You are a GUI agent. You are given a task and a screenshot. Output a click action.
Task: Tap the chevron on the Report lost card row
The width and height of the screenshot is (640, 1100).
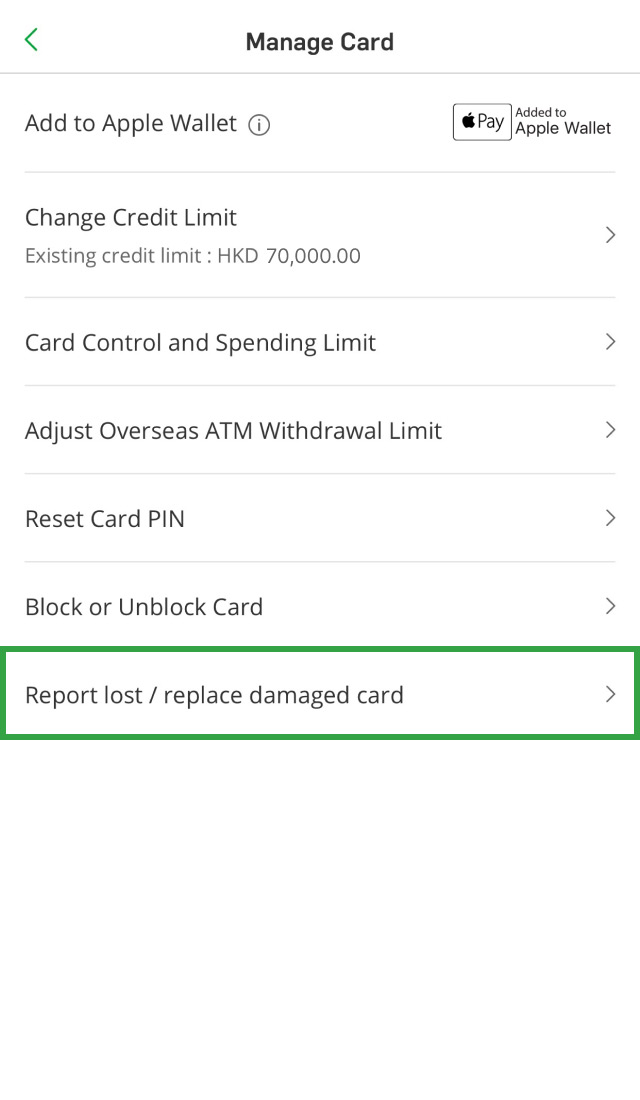click(x=610, y=694)
